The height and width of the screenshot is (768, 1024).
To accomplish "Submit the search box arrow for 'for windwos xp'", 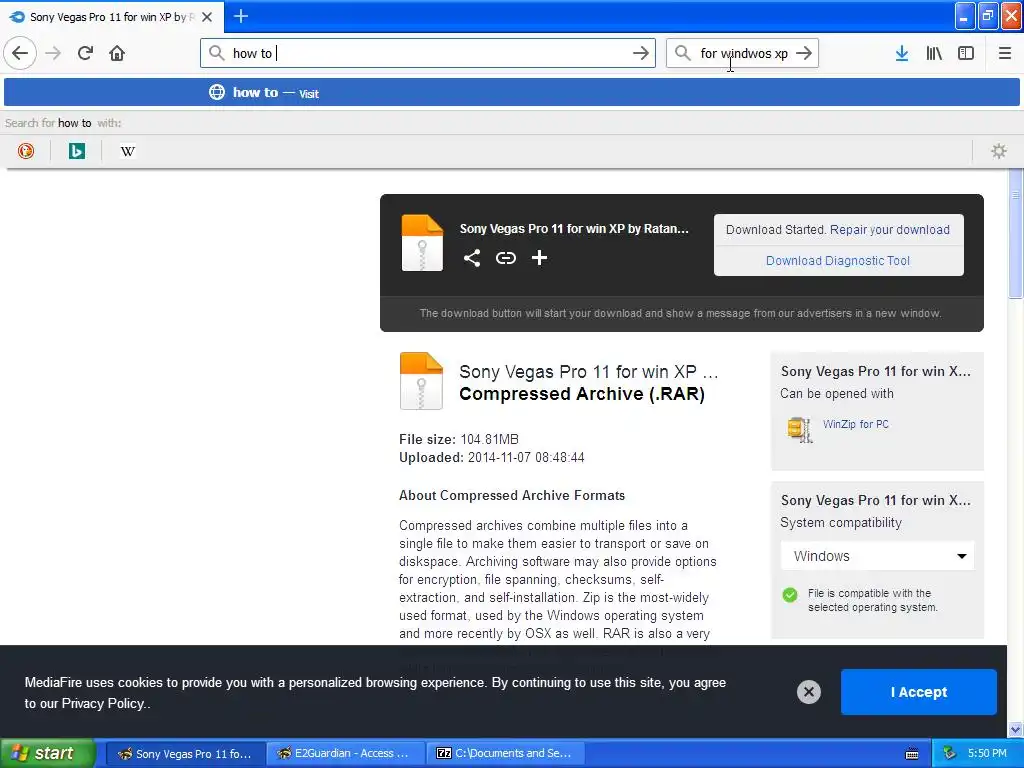I will pos(804,53).
